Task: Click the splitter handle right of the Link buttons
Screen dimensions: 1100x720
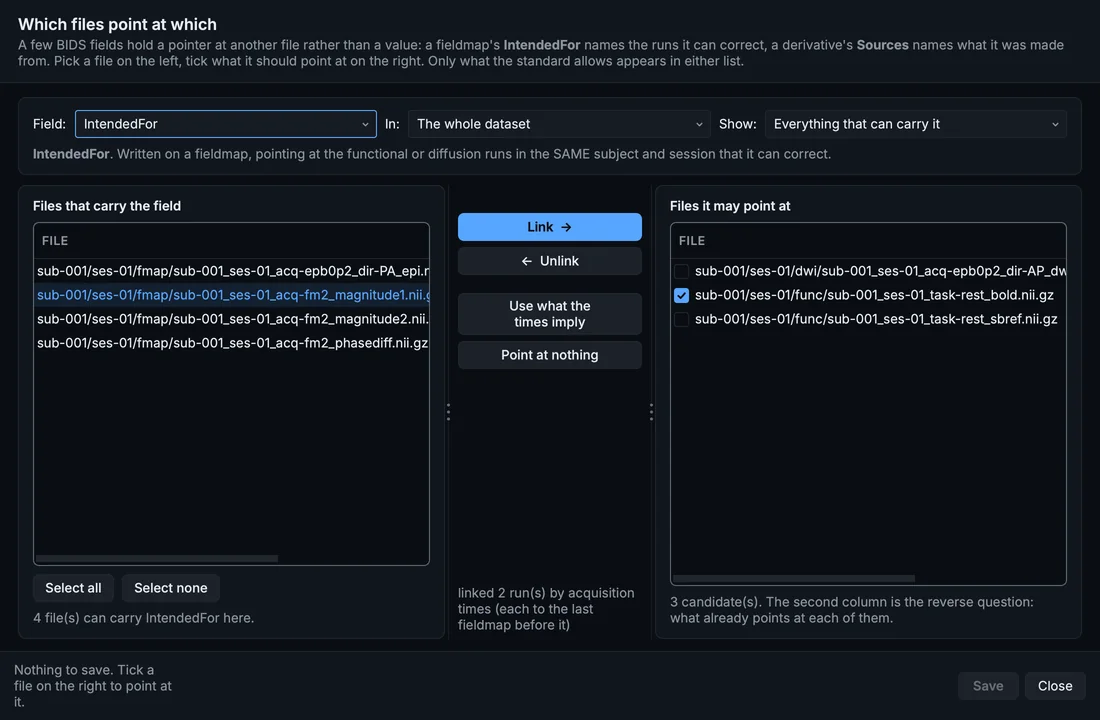Action: coord(651,412)
